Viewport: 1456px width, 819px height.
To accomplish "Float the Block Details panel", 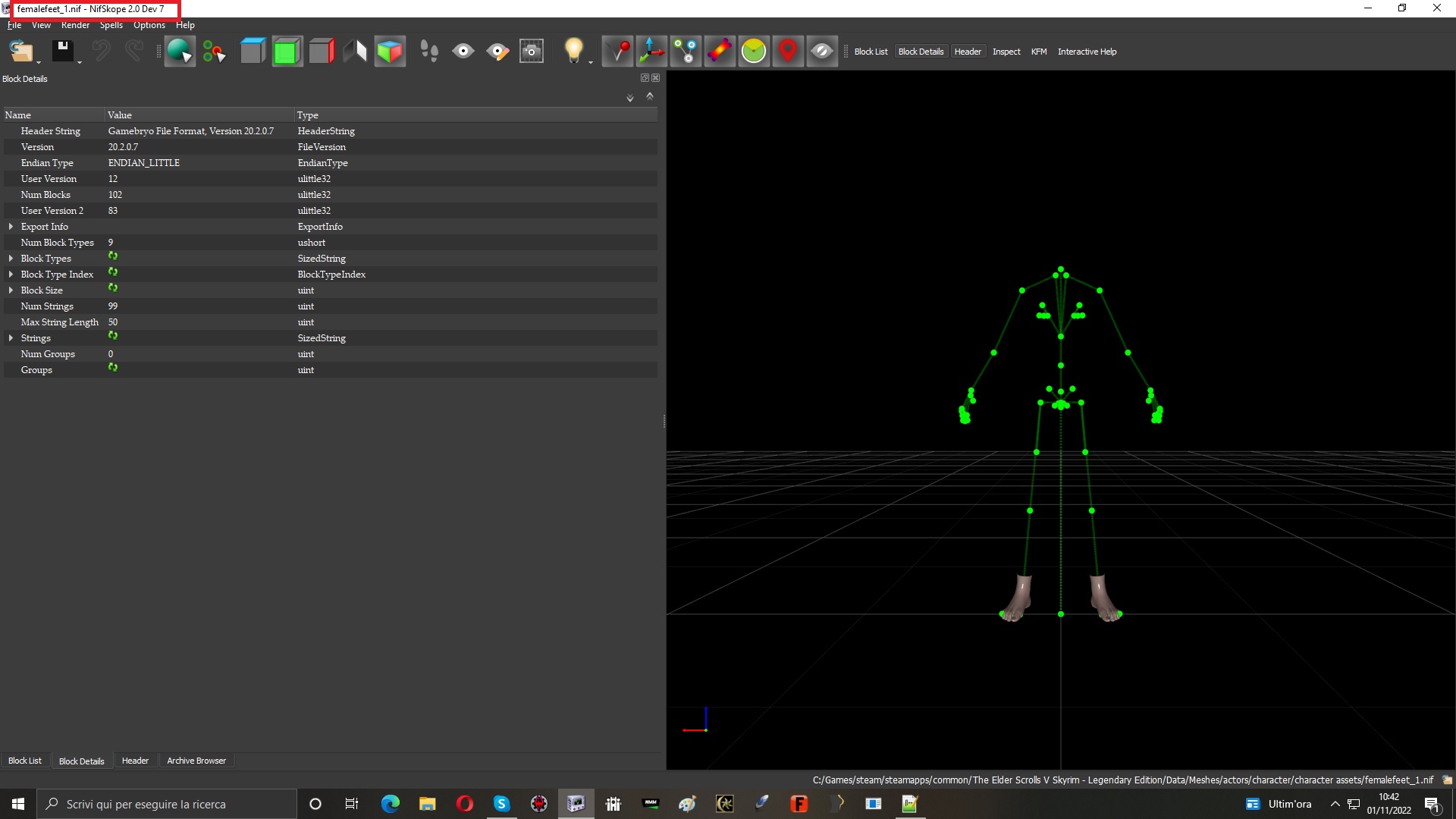I will (645, 77).
